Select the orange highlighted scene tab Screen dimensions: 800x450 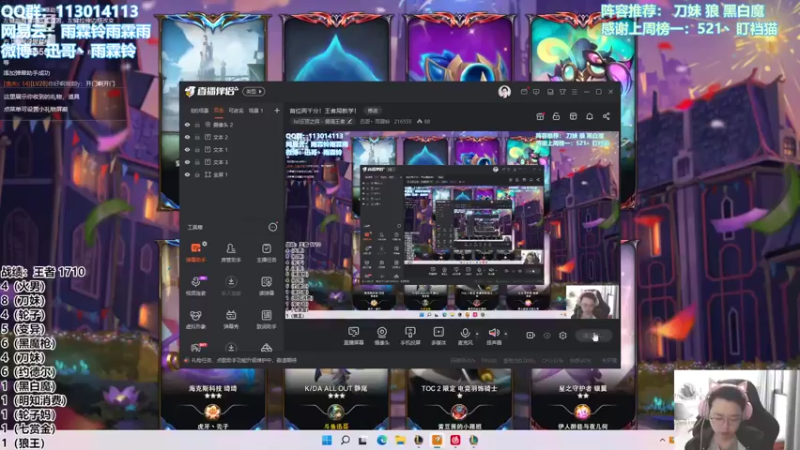[219, 111]
